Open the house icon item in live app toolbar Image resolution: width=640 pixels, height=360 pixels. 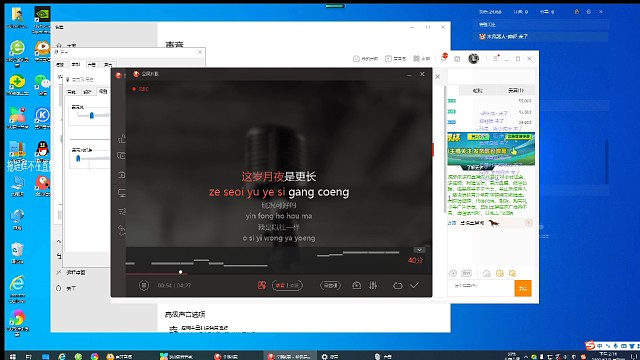click(x=365, y=59)
